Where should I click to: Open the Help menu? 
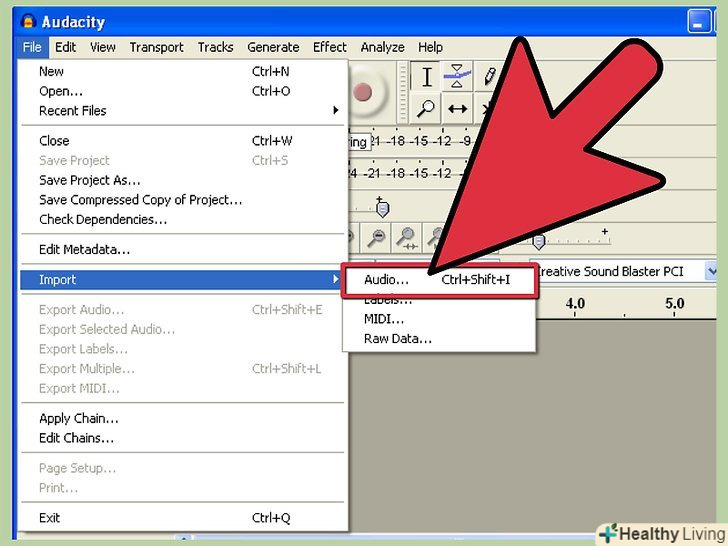(x=430, y=47)
